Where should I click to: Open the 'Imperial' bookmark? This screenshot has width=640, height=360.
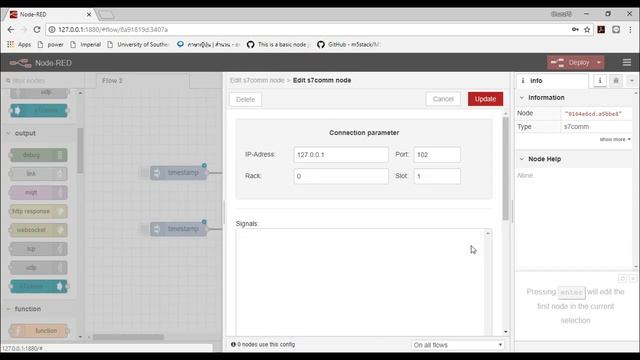(x=86, y=44)
